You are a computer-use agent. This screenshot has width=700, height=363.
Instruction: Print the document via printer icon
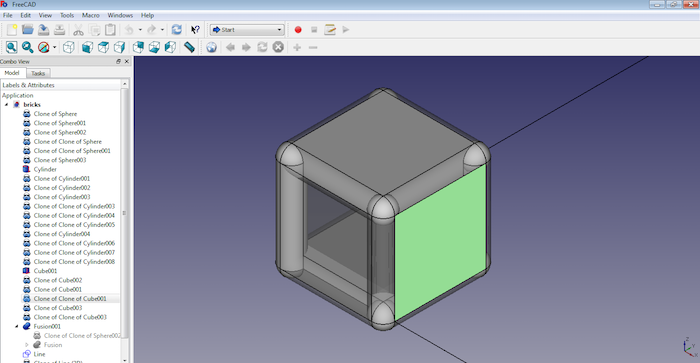coord(59,30)
